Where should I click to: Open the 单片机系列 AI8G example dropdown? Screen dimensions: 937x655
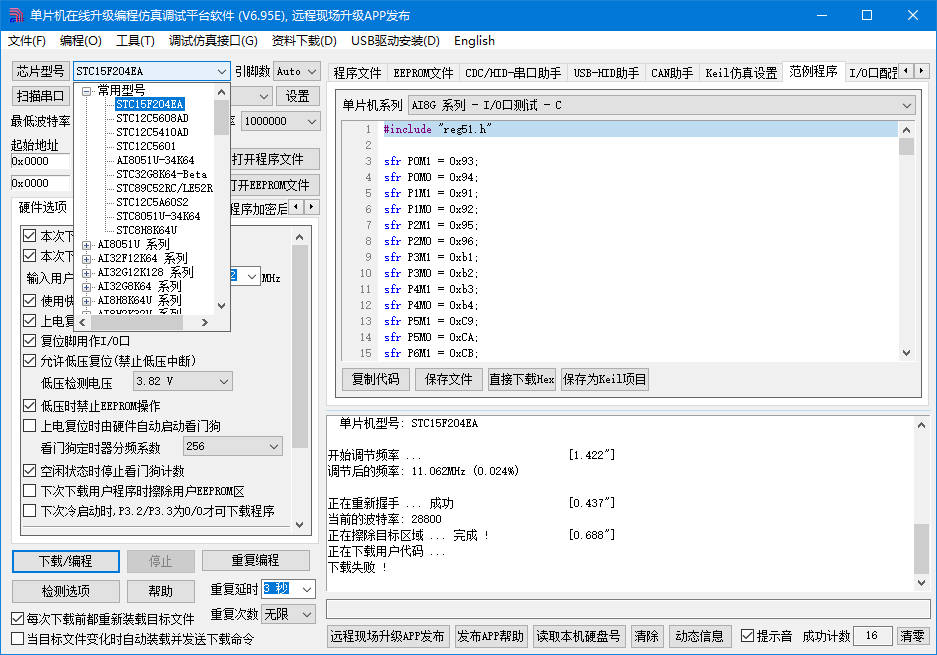click(x=662, y=105)
